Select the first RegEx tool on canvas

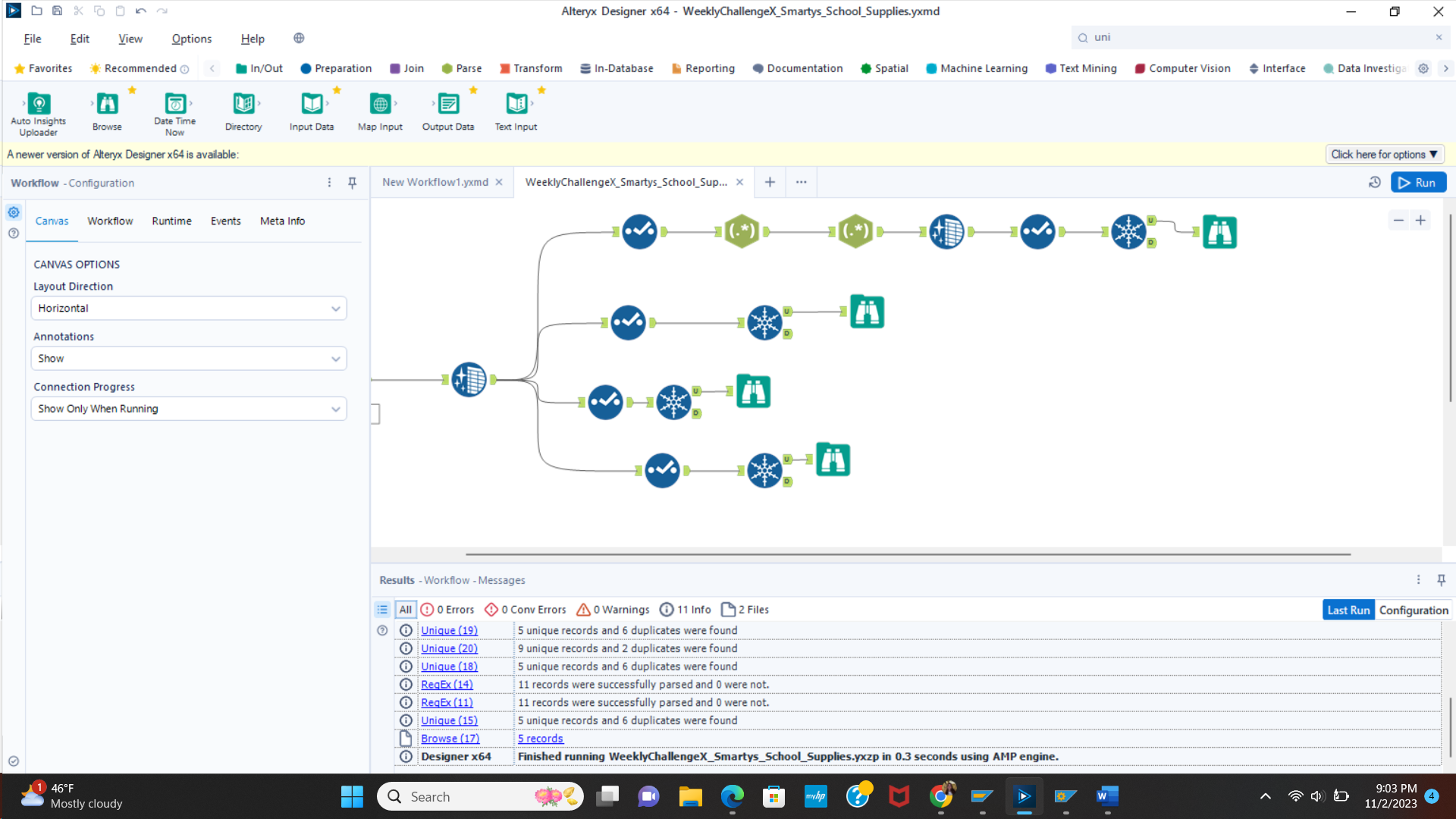[742, 231]
